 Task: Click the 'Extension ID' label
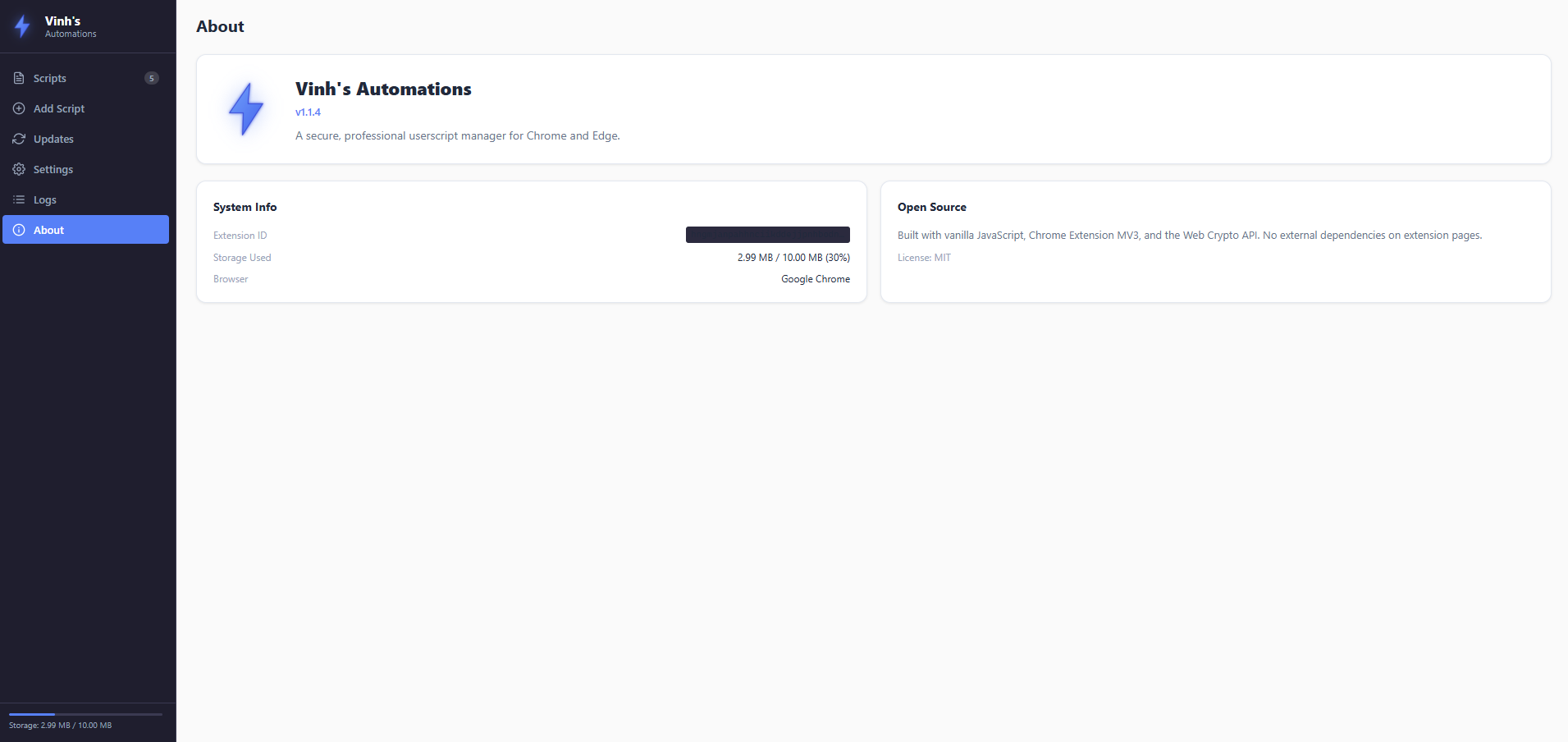pos(240,236)
